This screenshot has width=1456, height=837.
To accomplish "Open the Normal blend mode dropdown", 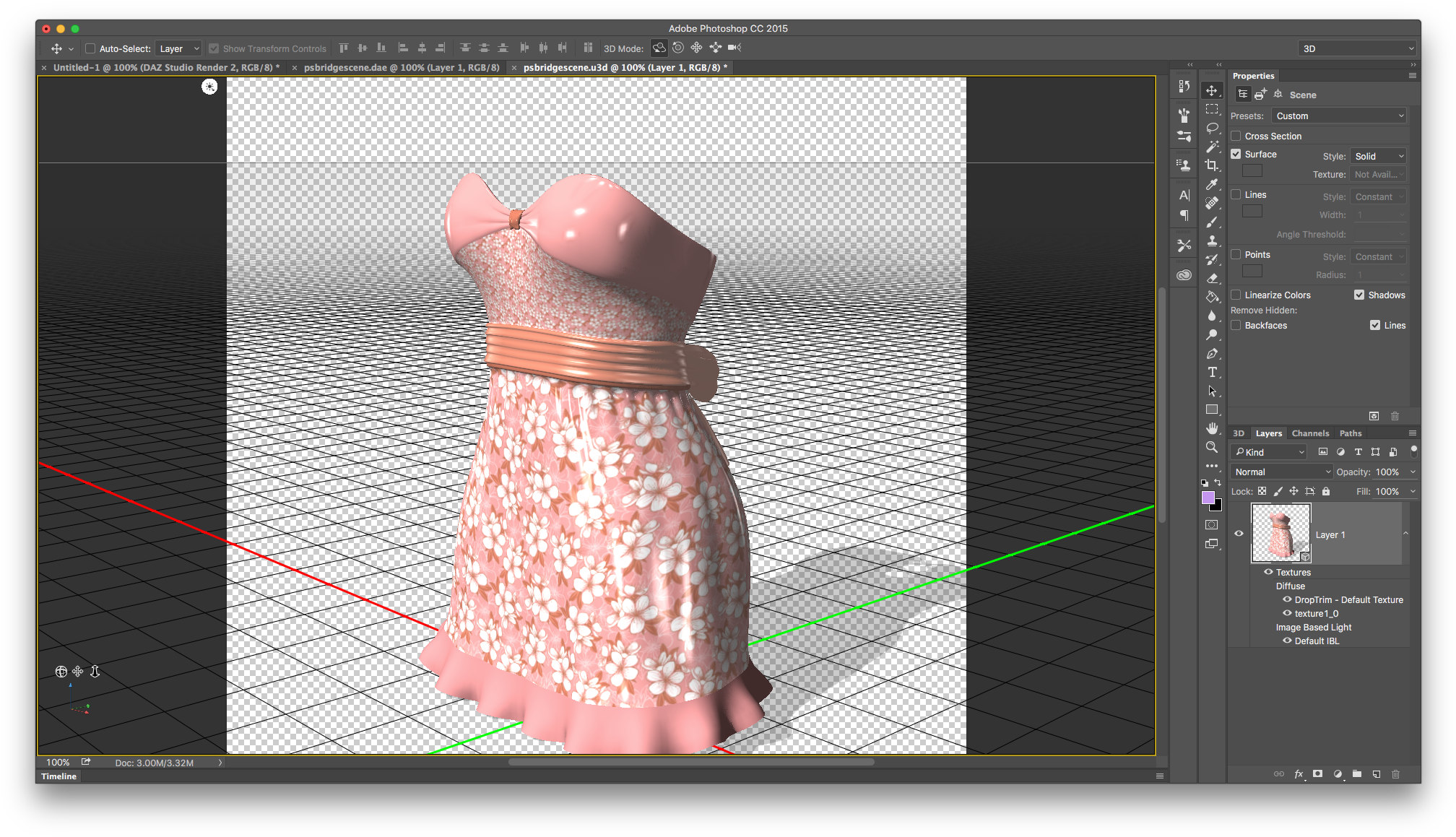I will 1281,472.
